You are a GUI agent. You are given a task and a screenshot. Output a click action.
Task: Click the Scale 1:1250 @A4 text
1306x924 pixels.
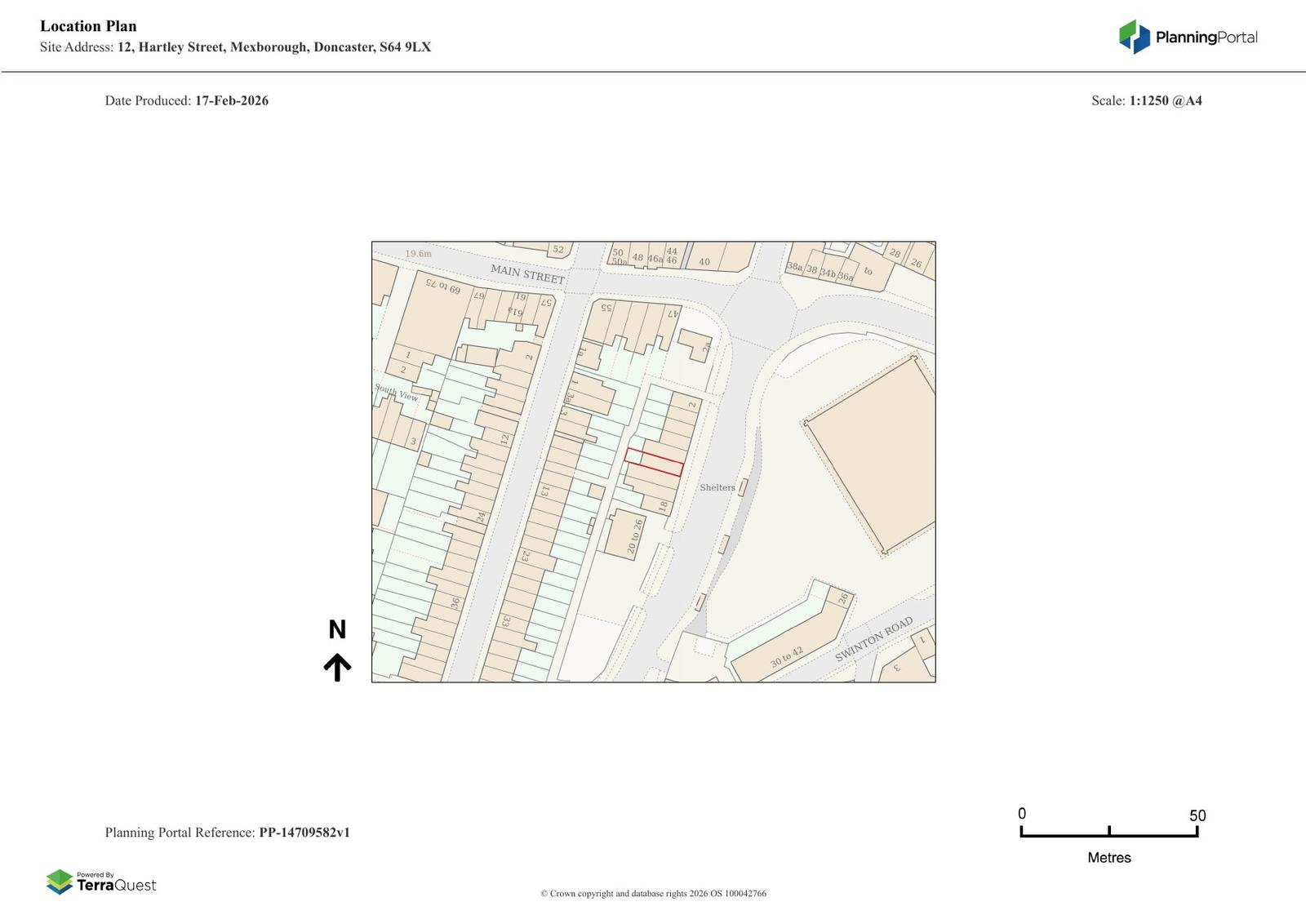coord(1146,100)
